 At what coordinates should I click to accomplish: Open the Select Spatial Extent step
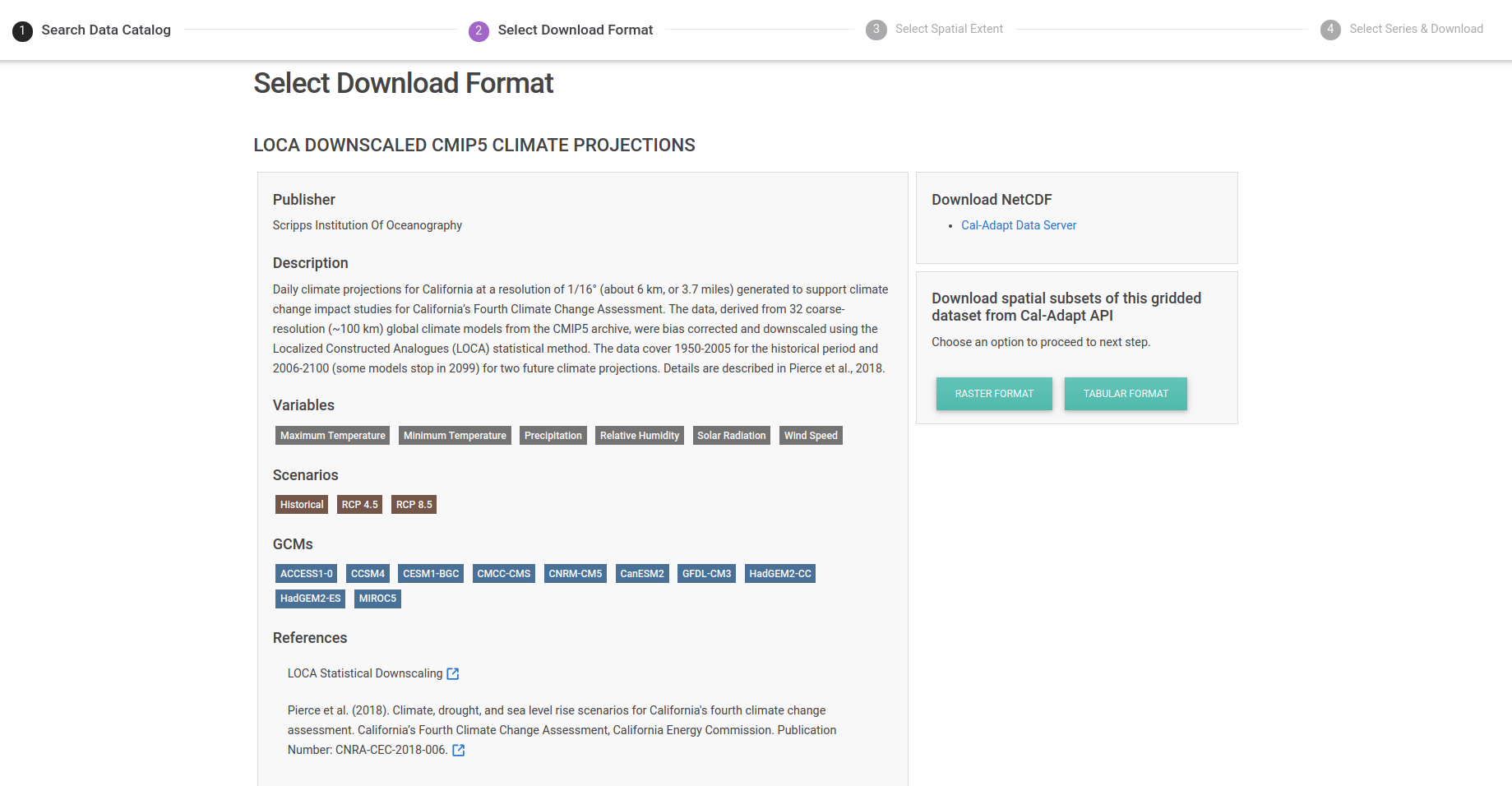click(x=949, y=29)
